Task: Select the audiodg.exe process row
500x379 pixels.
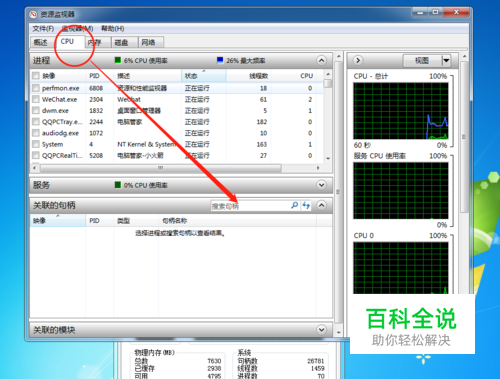Action: (177, 133)
